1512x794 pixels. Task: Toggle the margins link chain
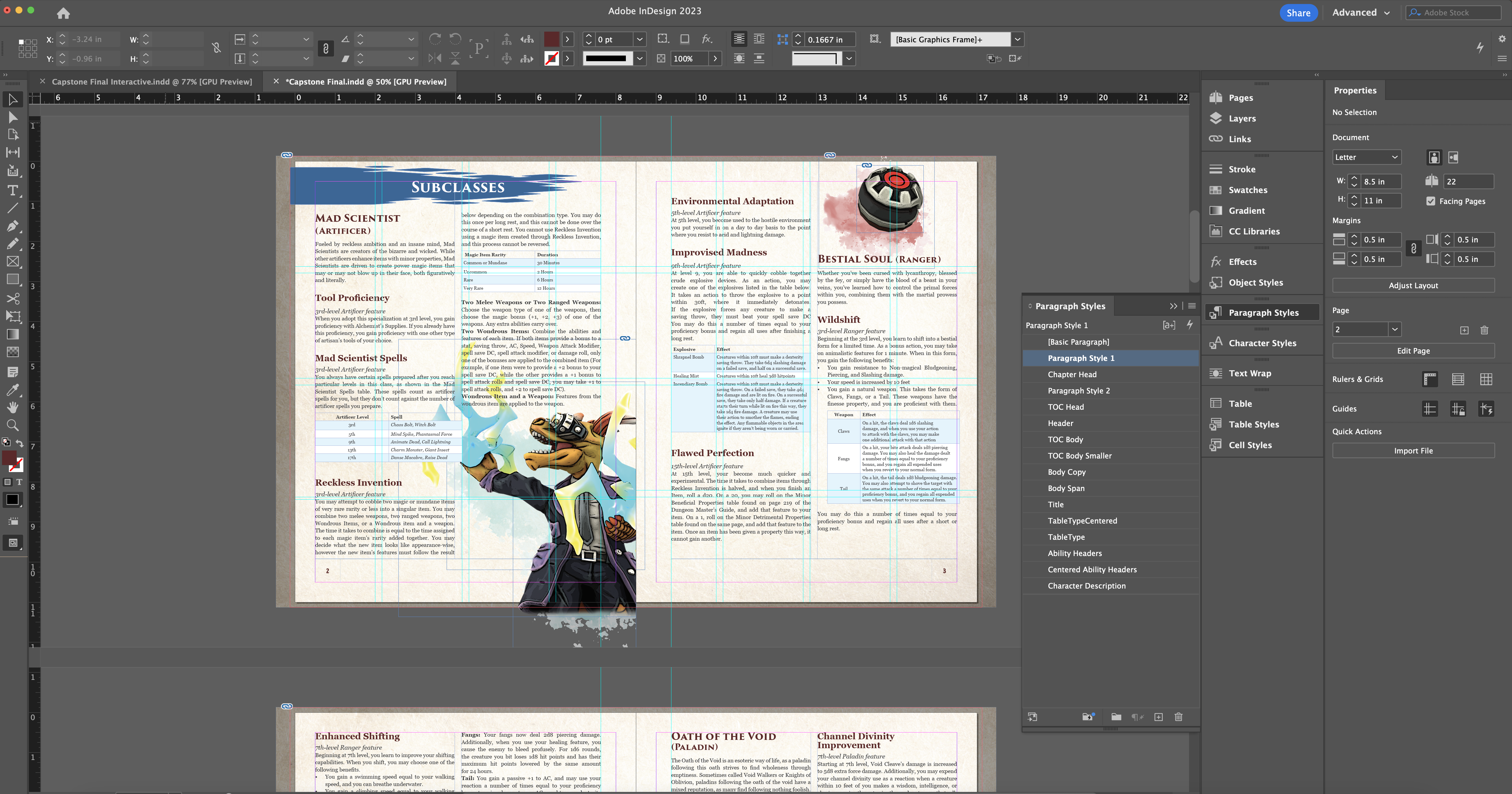click(1414, 249)
